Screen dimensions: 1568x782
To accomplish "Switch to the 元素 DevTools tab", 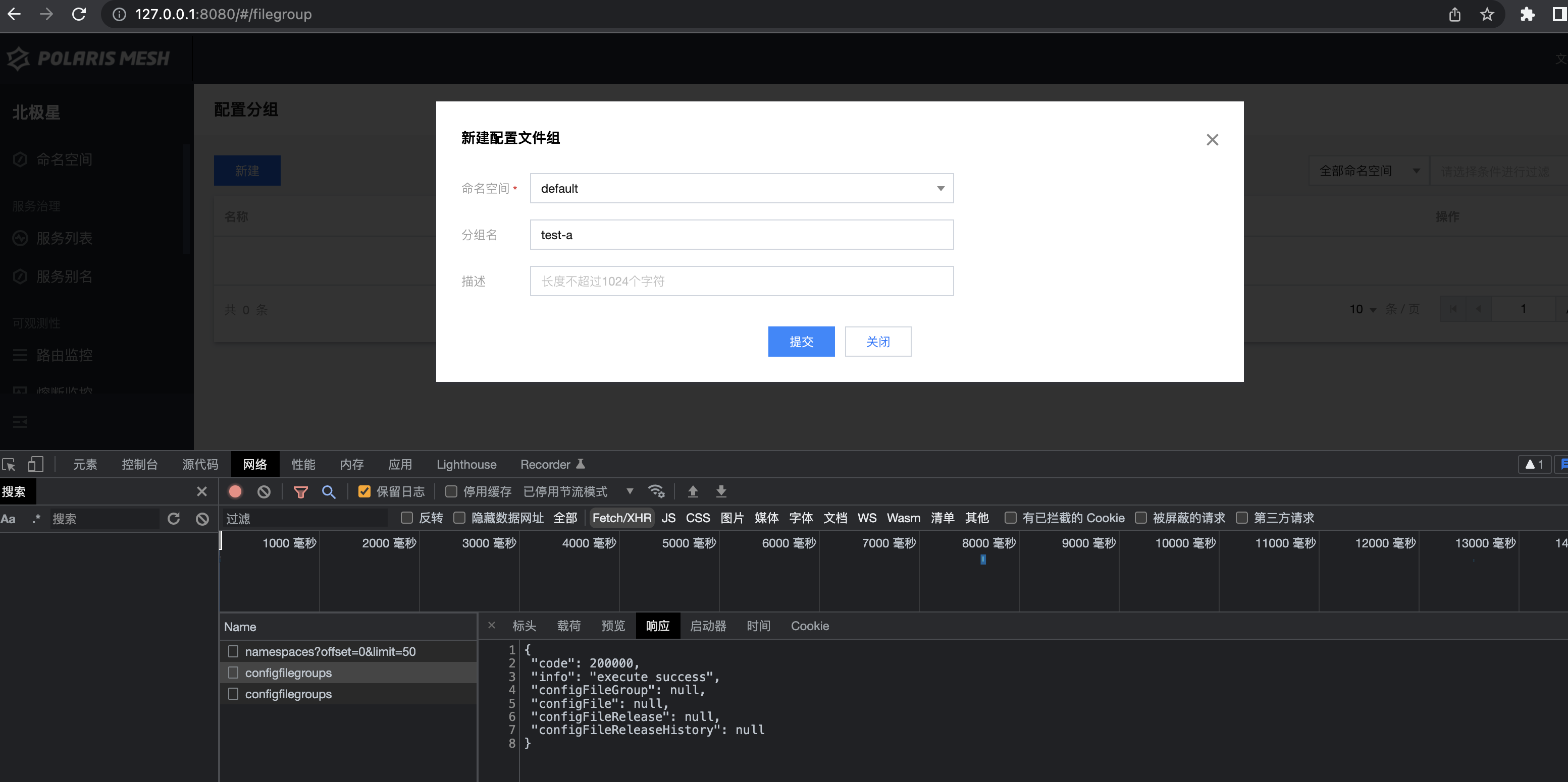I will click(85, 465).
